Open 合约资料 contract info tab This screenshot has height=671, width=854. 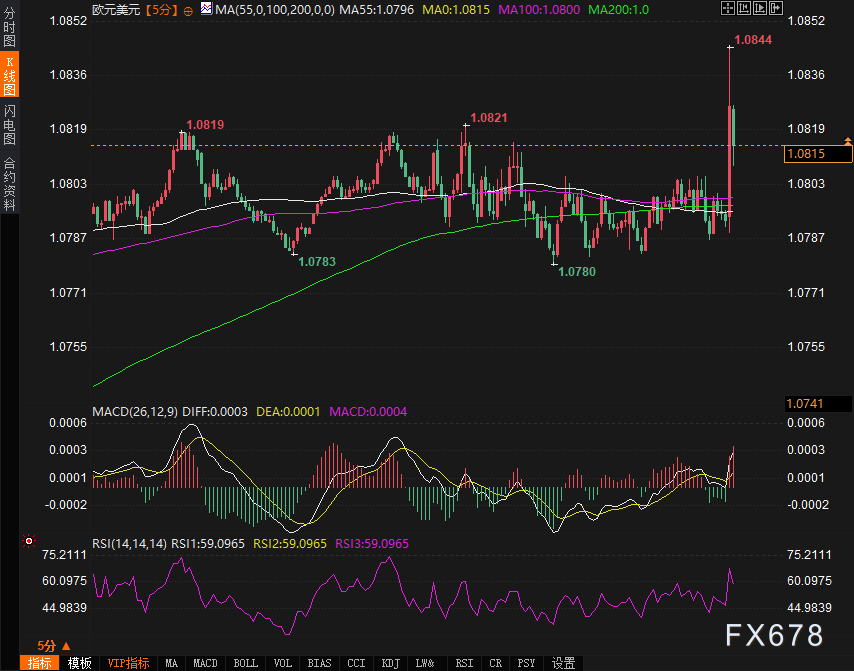click(x=9, y=184)
